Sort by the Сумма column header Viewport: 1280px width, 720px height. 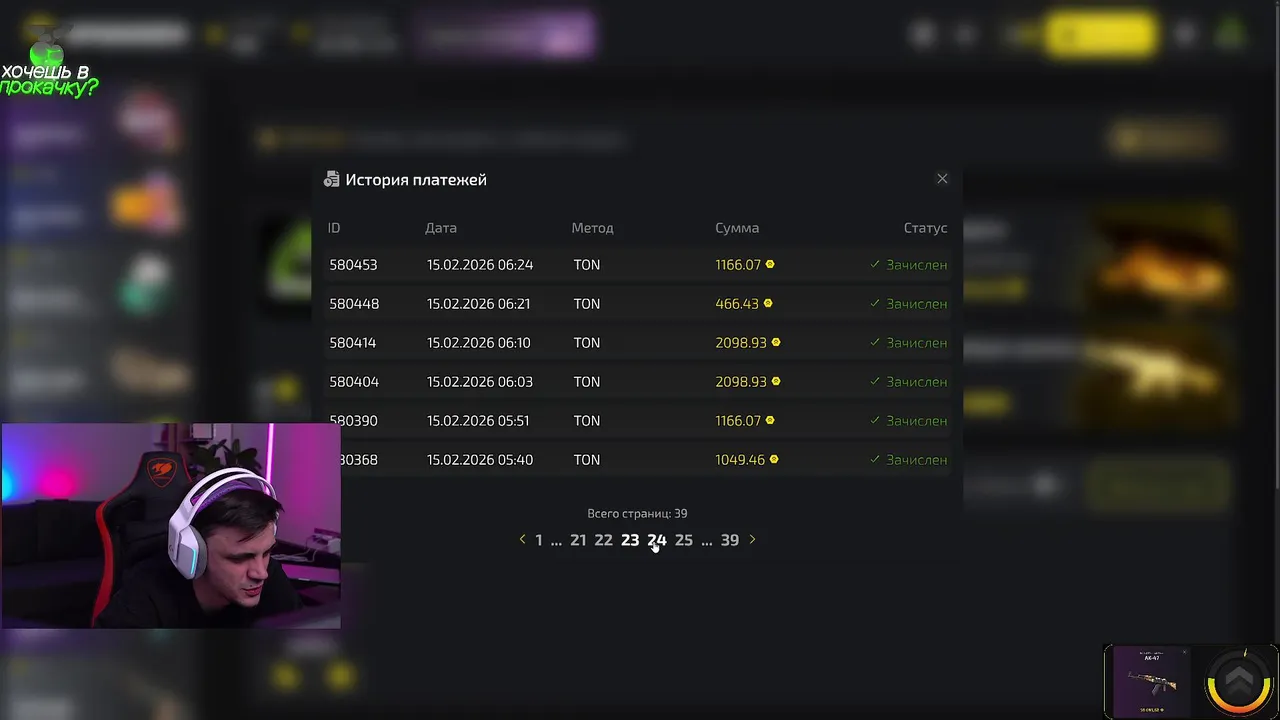tap(737, 228)
